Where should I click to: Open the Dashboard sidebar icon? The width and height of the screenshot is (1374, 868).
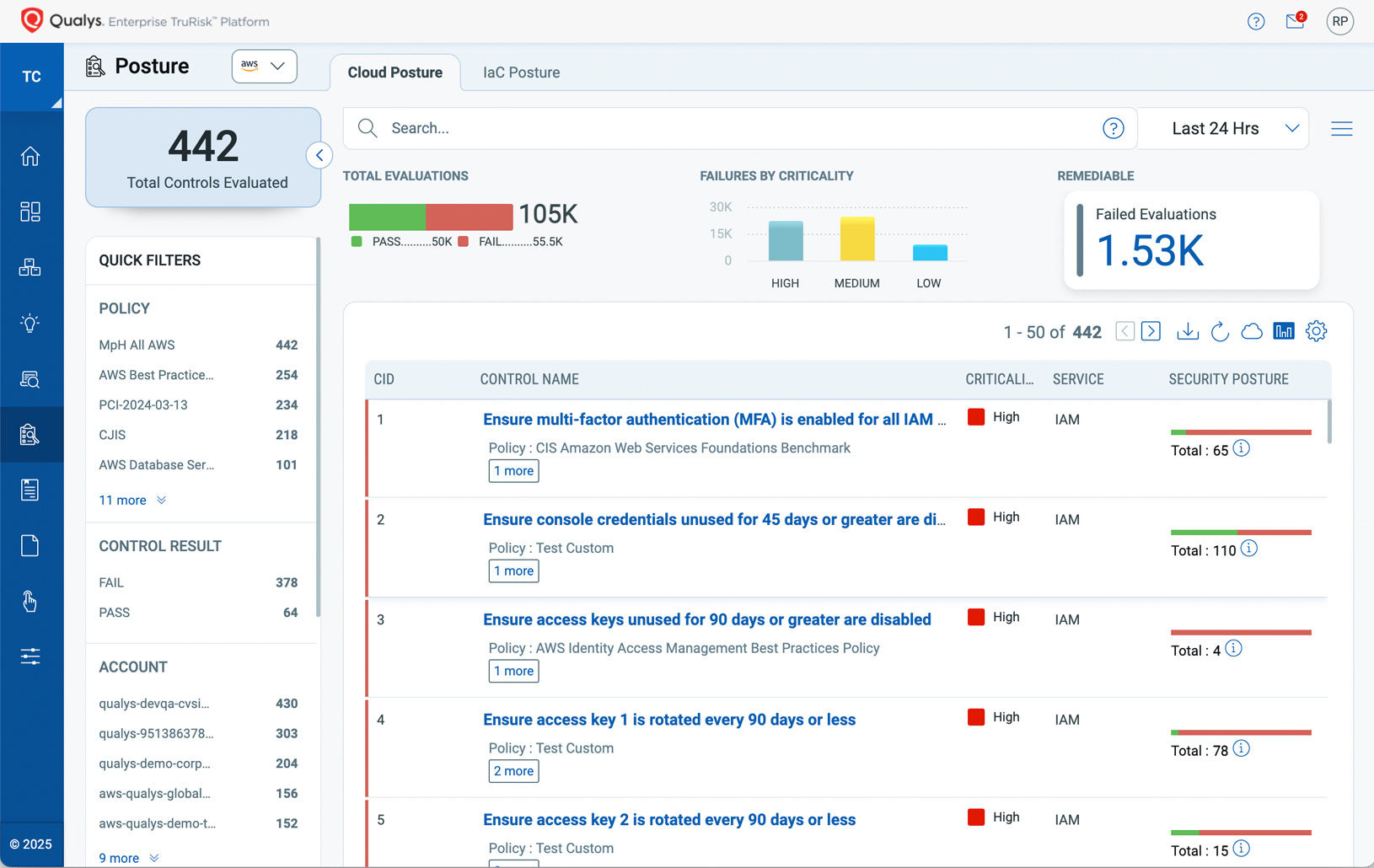[30, 212]
